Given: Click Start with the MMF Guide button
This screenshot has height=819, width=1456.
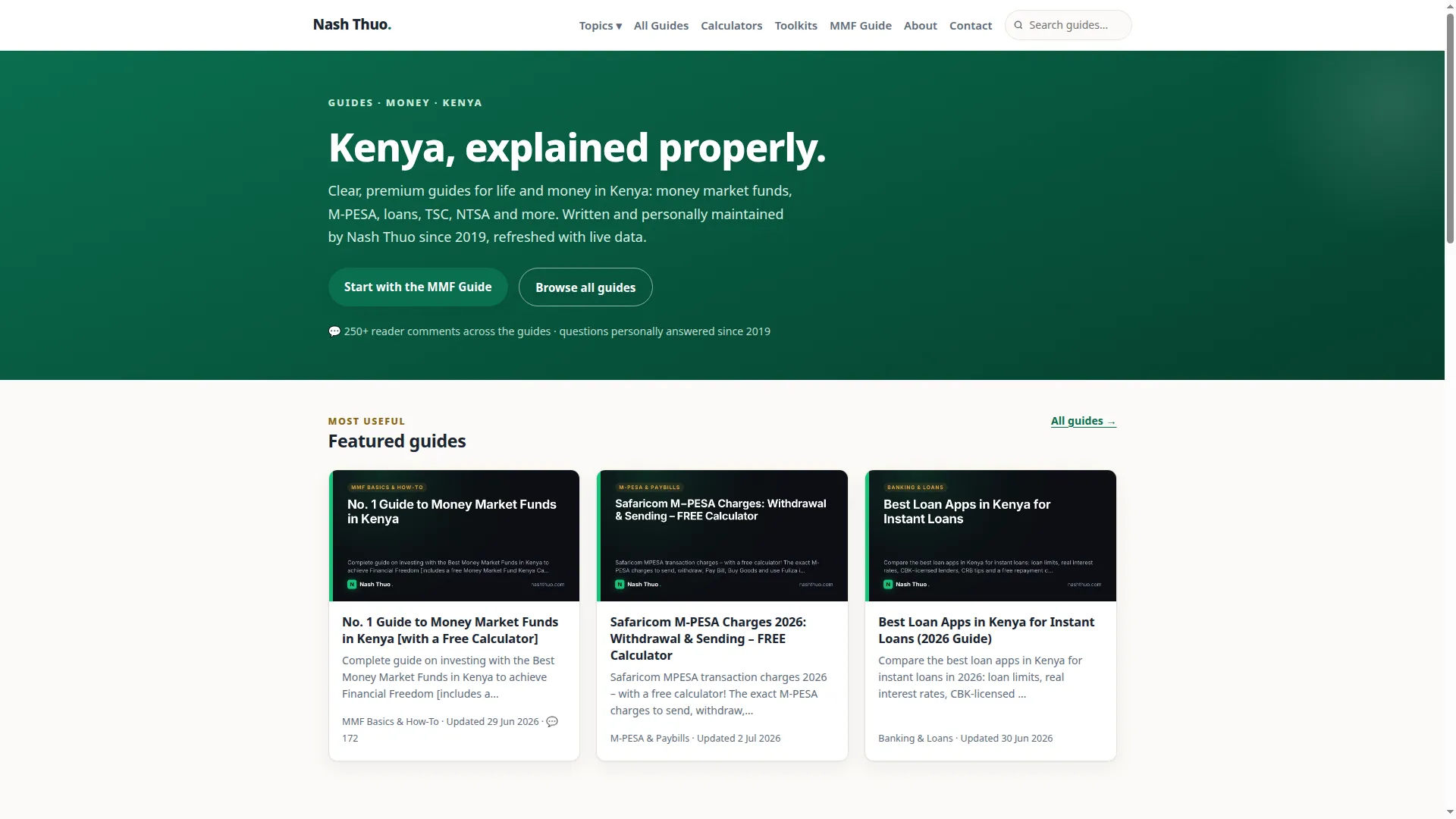Looking at the screenshot, I should tap(418, 287).
